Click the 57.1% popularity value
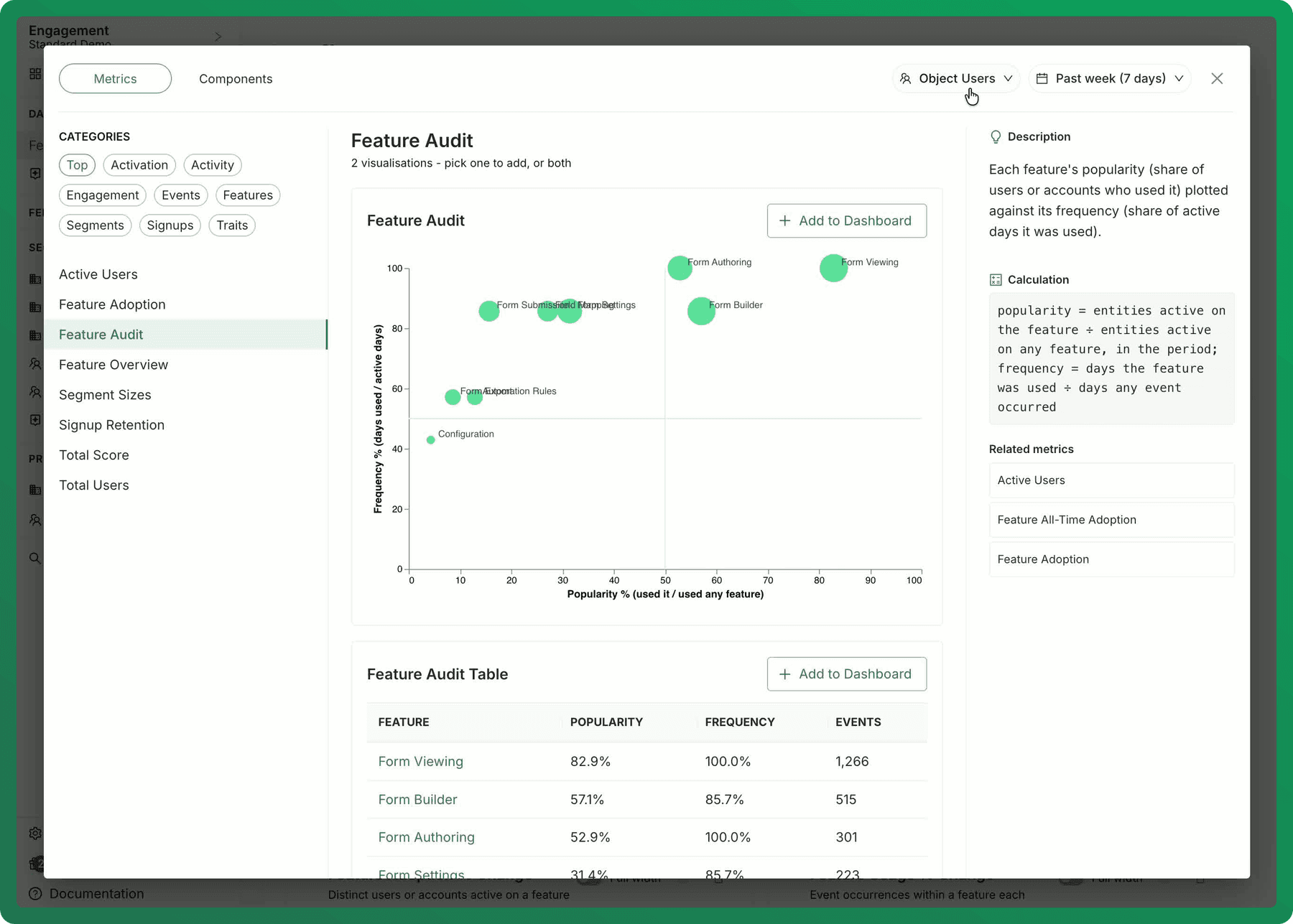1293x924 pixels. click(587, 799)
